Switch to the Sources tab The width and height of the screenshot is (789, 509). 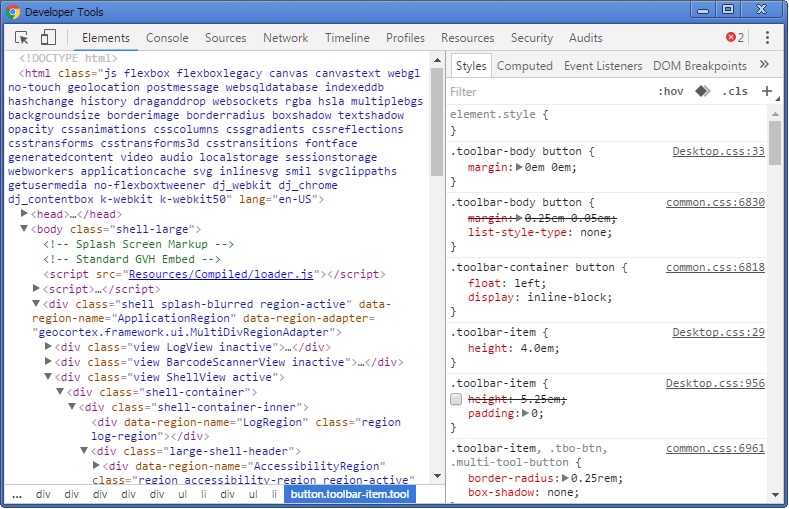pyautogui.click(x=225, y=38)
